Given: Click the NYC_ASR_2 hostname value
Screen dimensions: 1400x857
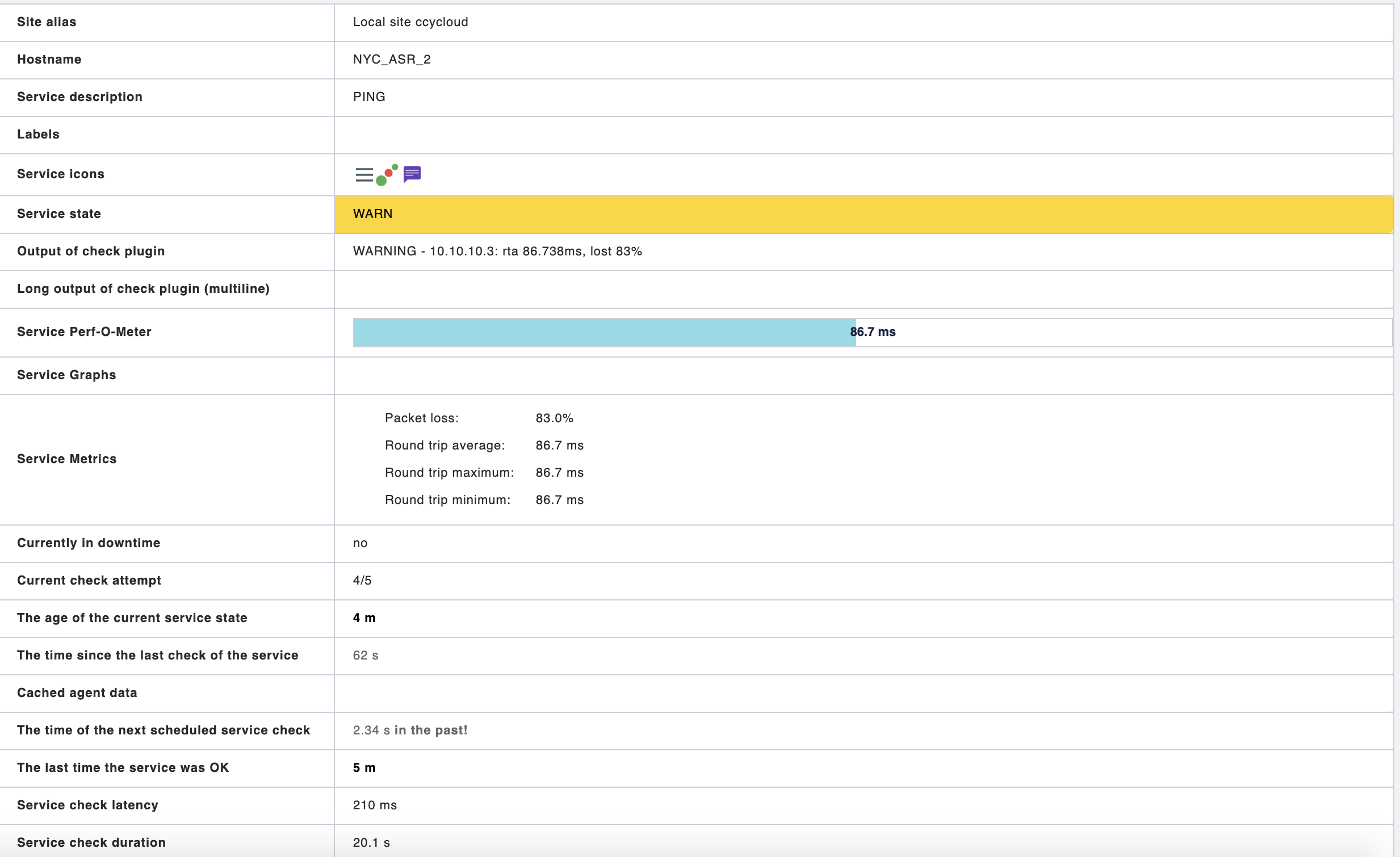Looking at the screenshot, I should (x=392, y=59).
